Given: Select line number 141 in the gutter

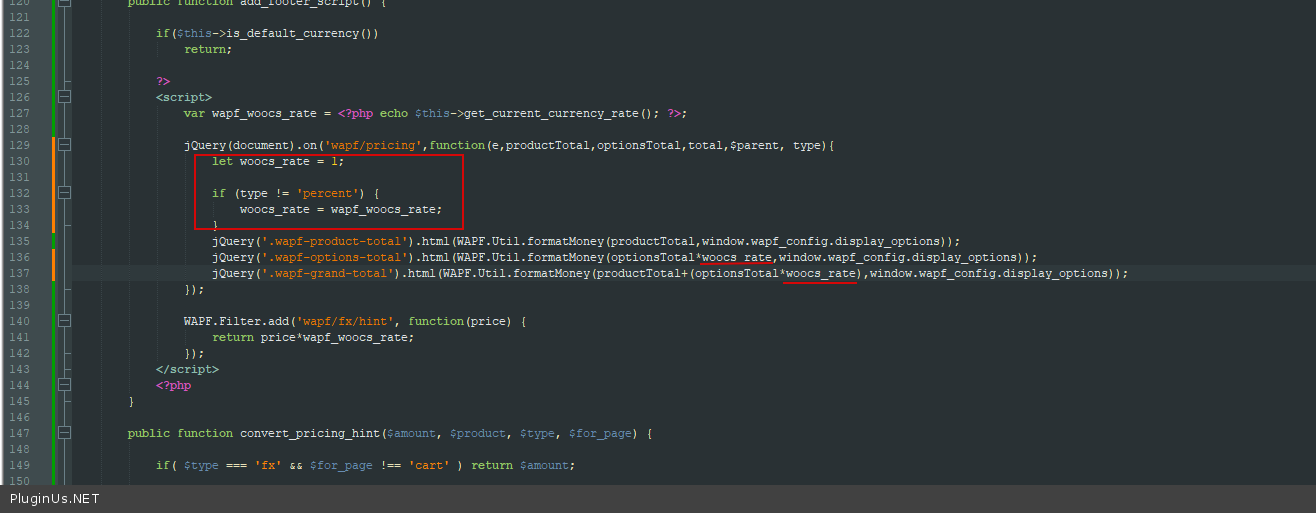Looking at the screenshot, I should [18, 337].
